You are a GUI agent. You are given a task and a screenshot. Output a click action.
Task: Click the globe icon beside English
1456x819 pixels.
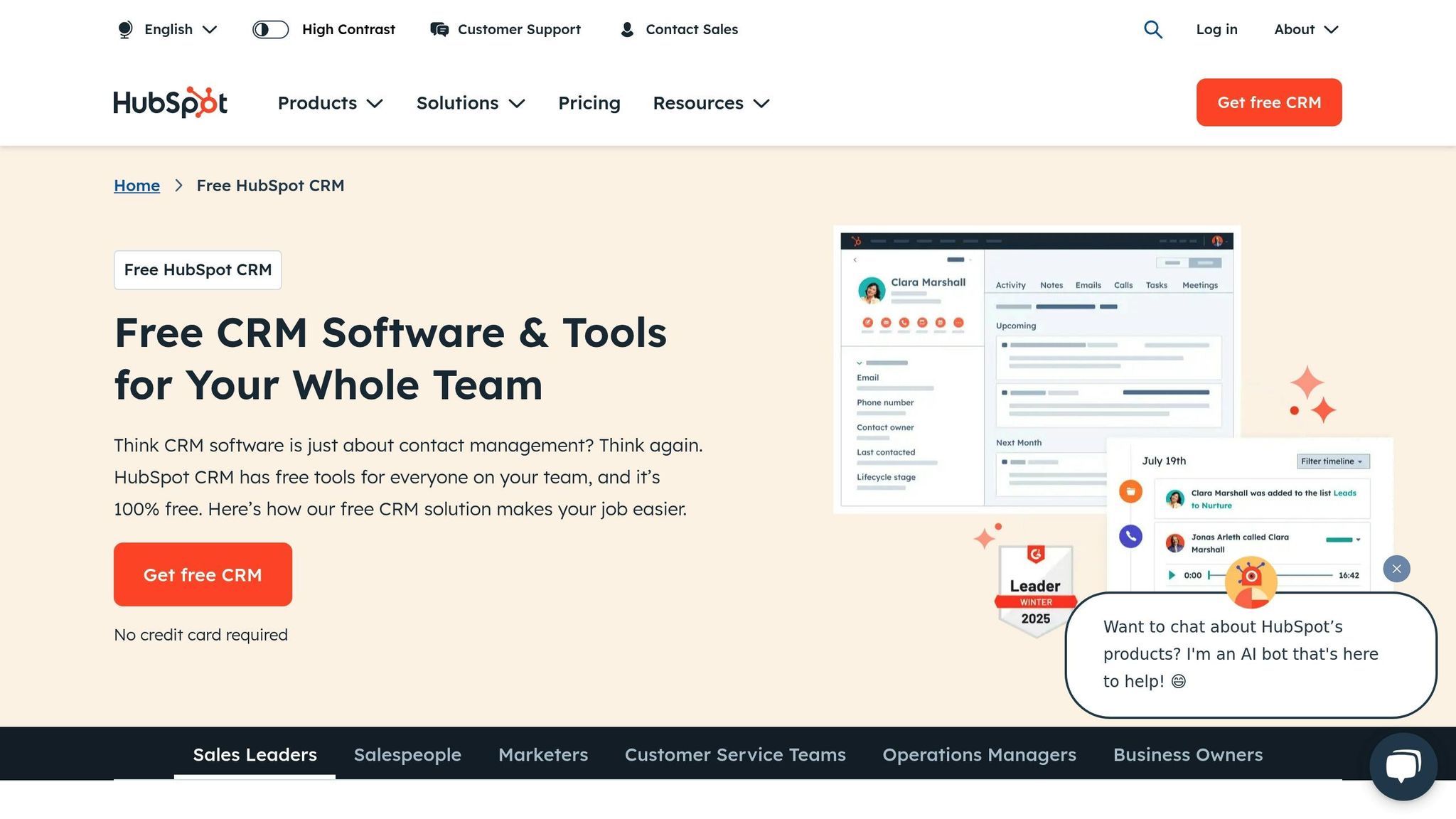tap(125, 29)
